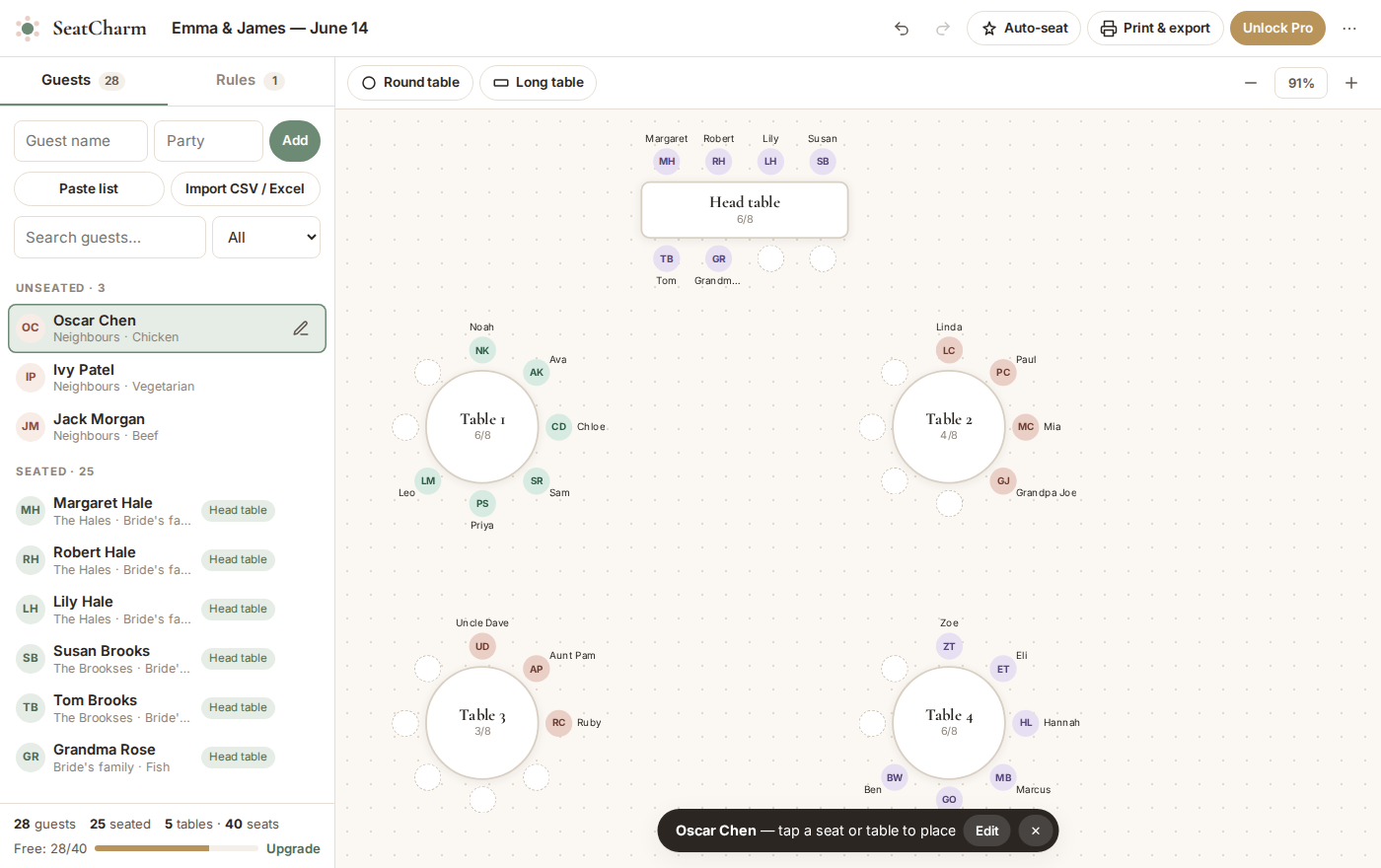Screen dimensions: 1381x868
Task: Click the green Add guest button
Action: coord(295,141)
